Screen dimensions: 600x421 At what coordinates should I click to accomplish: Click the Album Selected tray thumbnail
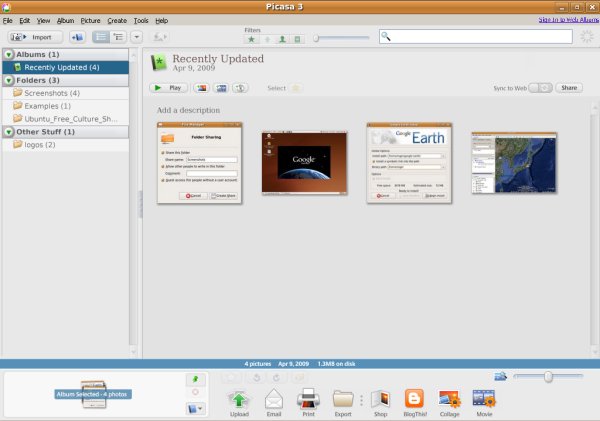click(x=93, y=394)
